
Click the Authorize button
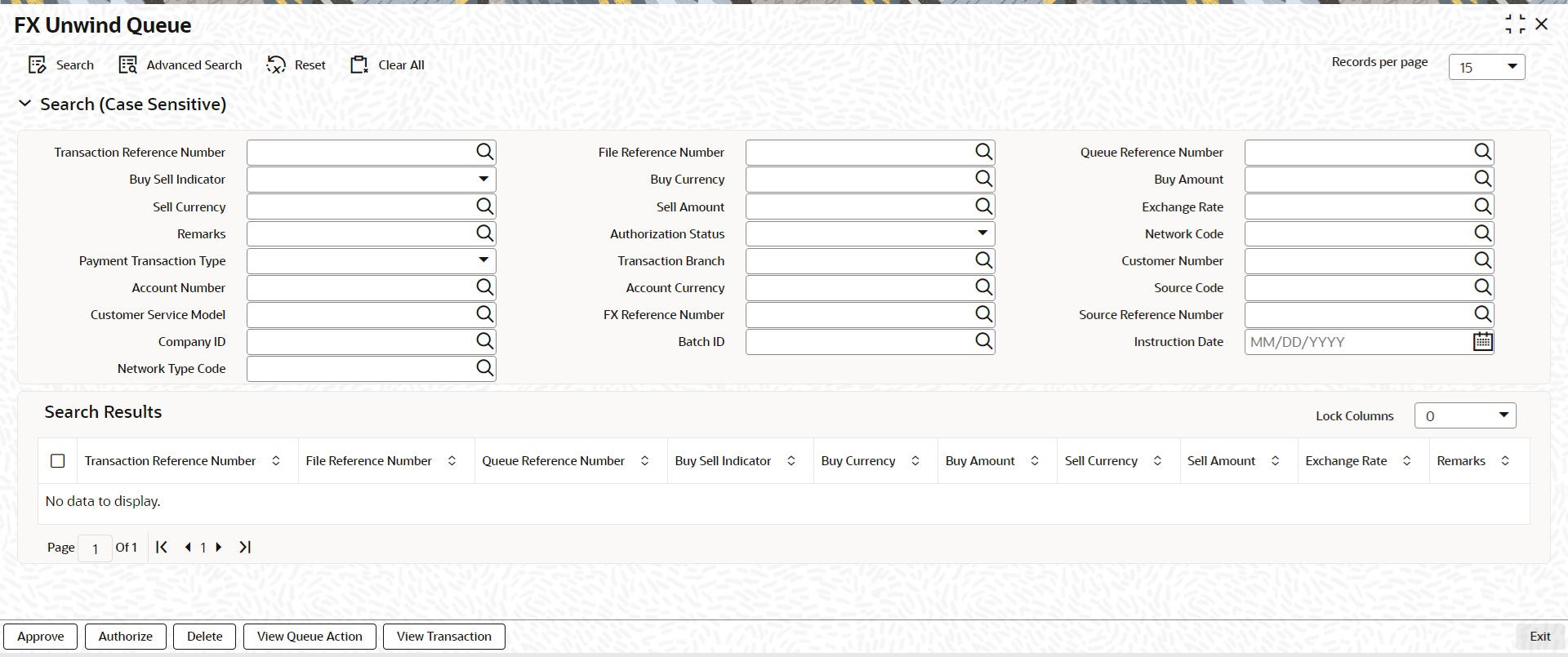pos(126,637)
